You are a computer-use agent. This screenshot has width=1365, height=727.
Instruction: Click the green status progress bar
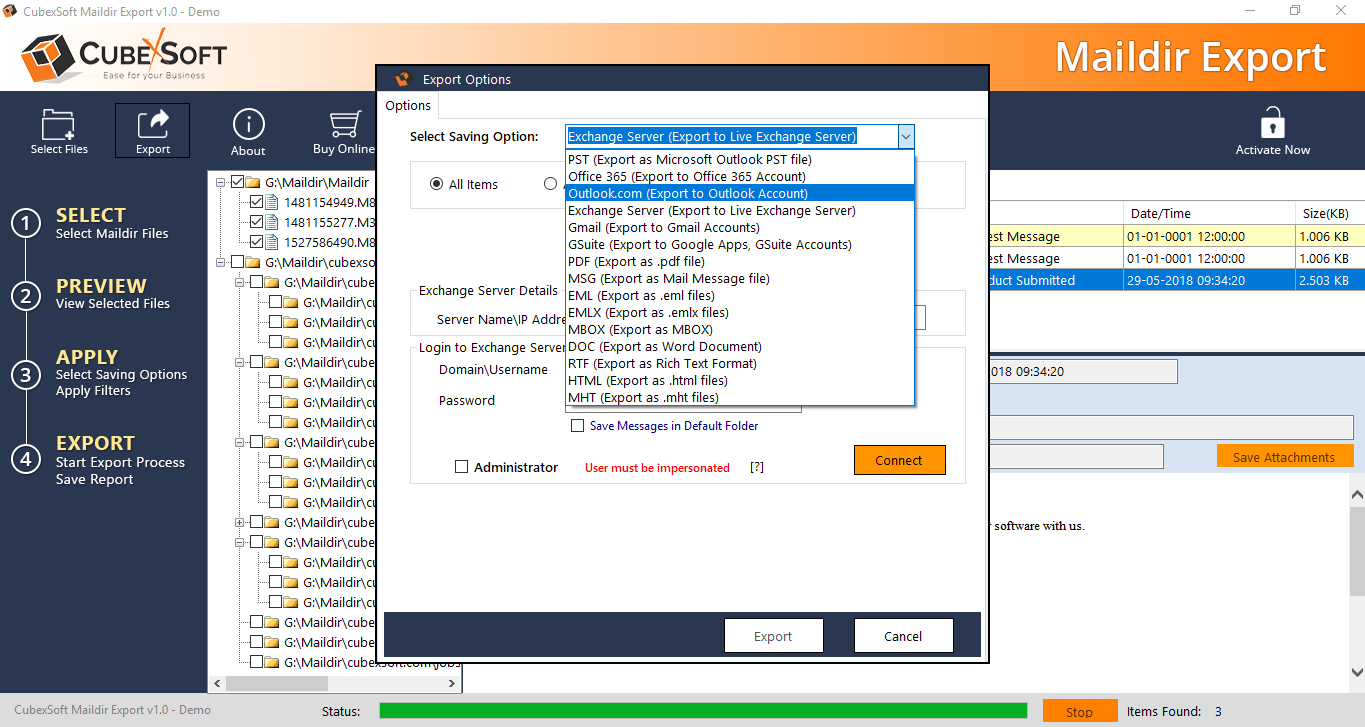point(702,711)
